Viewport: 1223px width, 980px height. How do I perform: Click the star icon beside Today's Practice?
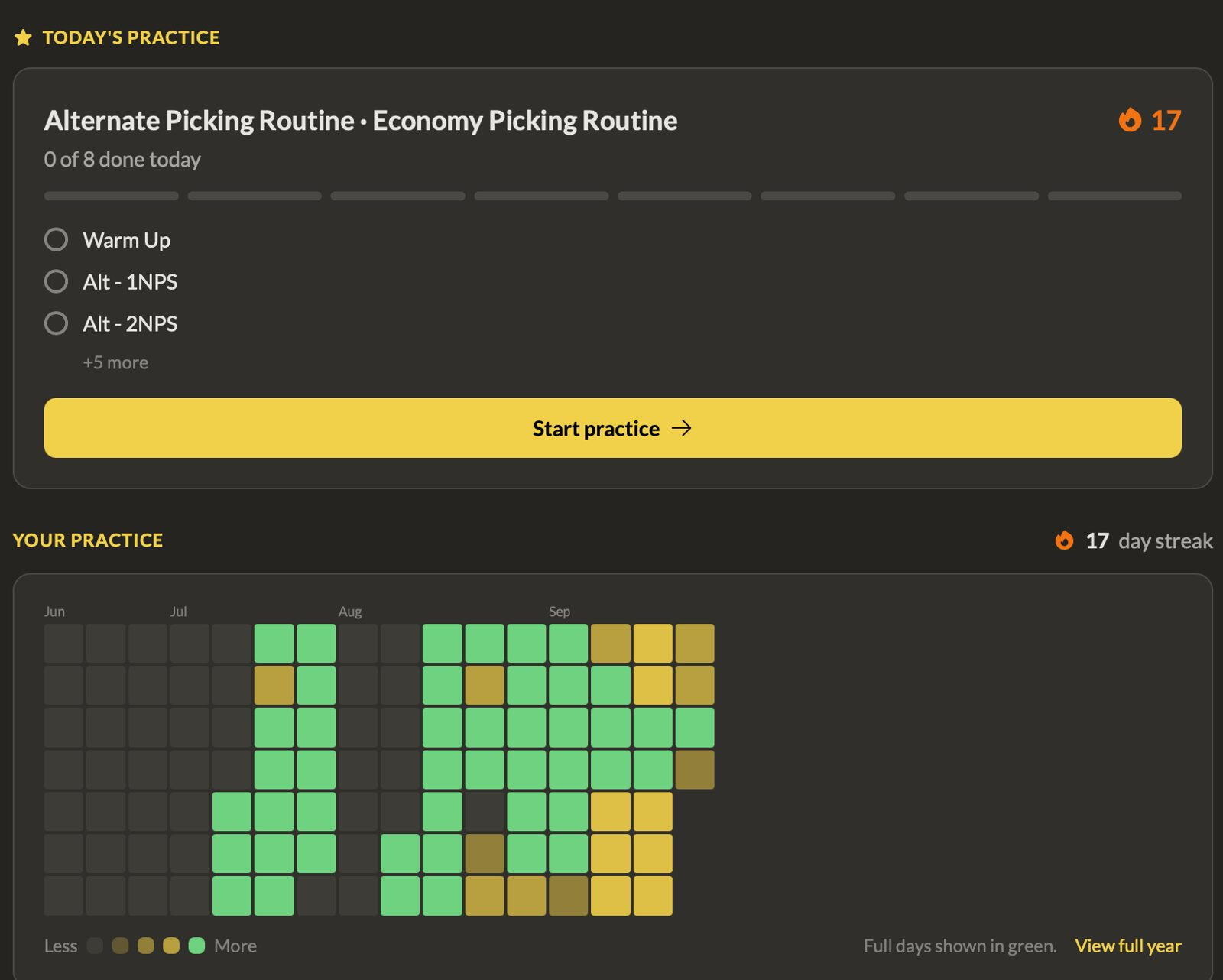coord(23,37)
